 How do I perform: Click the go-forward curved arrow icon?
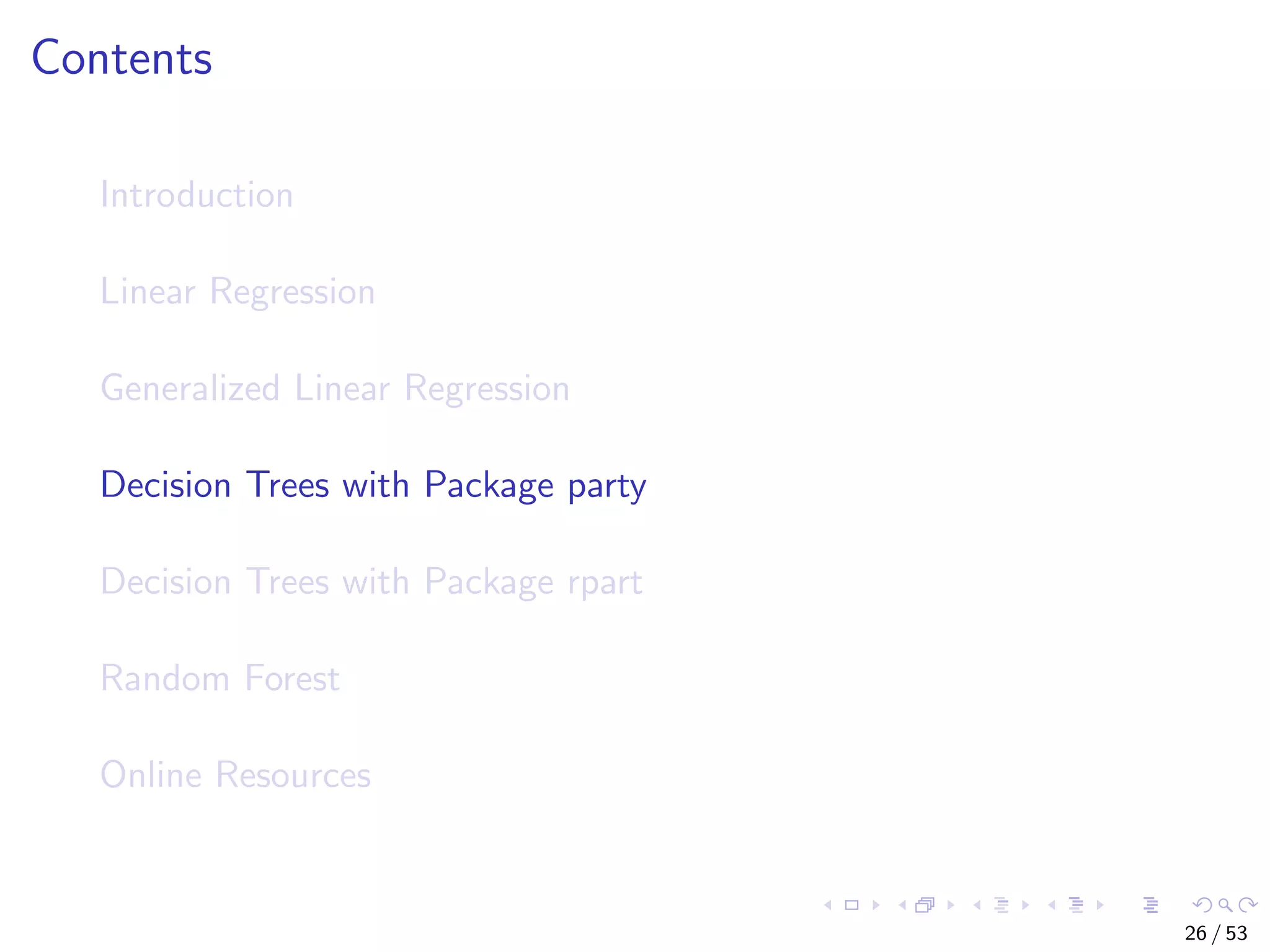(x=1248, y=906)
